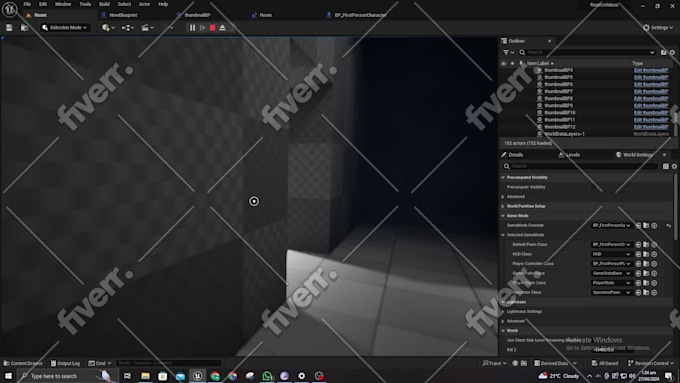Switch to BP_FirstPersonCharacter tab
The image size is (680, 383).
360,15
